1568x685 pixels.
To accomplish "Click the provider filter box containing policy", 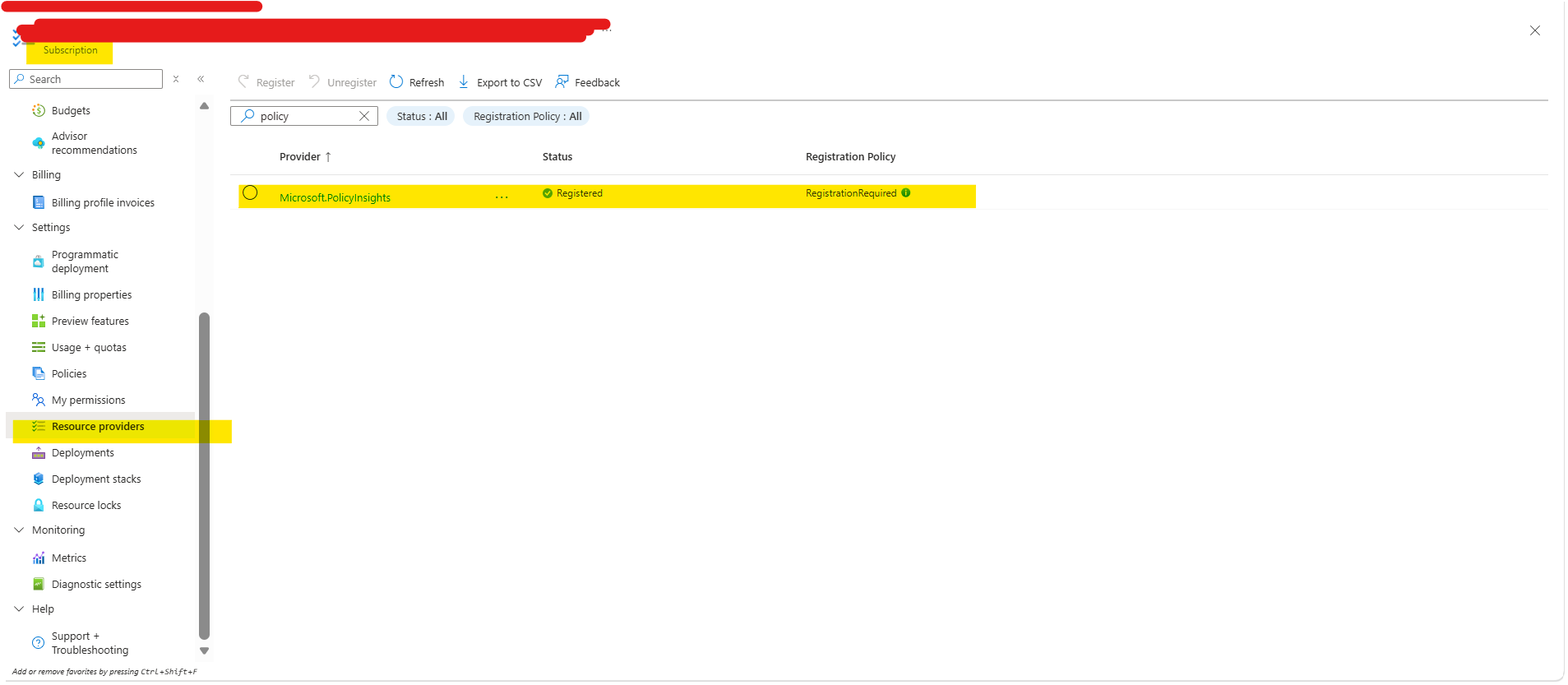I will pyautogui.click(x=304, y=116).
